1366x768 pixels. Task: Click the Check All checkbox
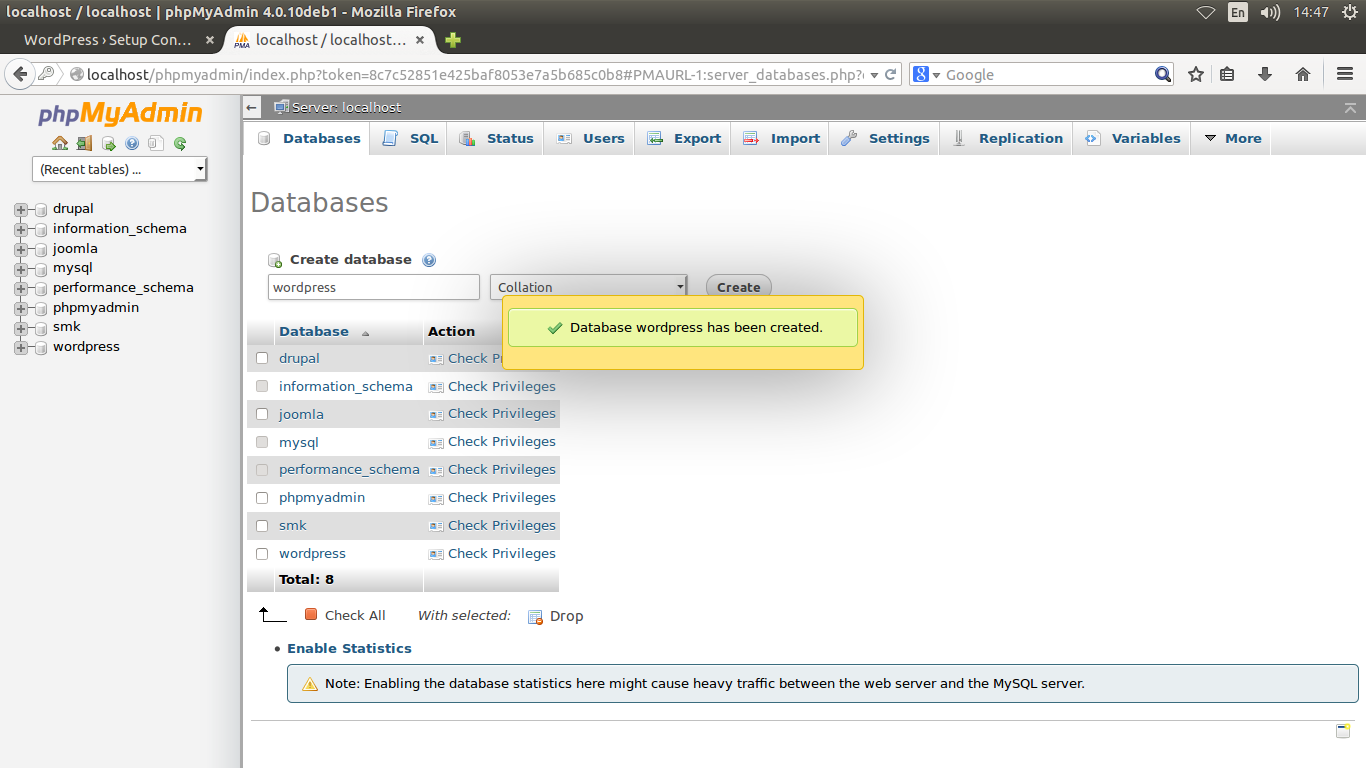(311, 615)
